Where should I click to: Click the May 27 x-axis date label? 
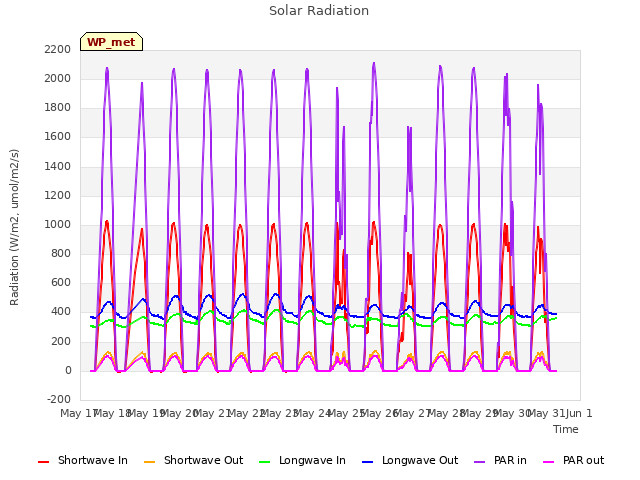pyautogui.click(x=411, y=413)
